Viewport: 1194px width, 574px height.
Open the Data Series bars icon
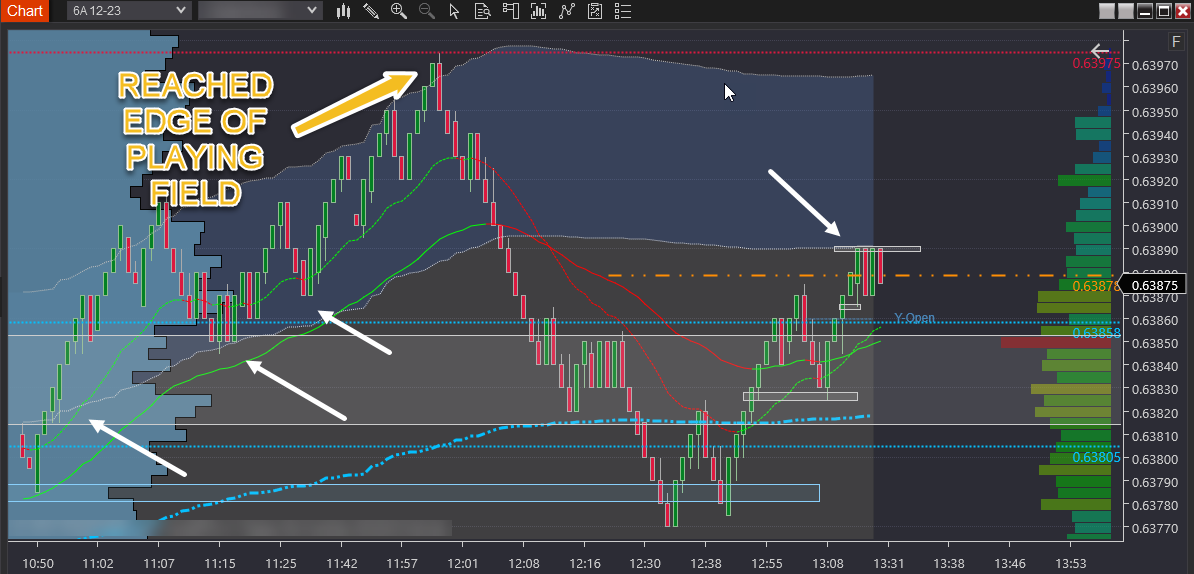343,11
